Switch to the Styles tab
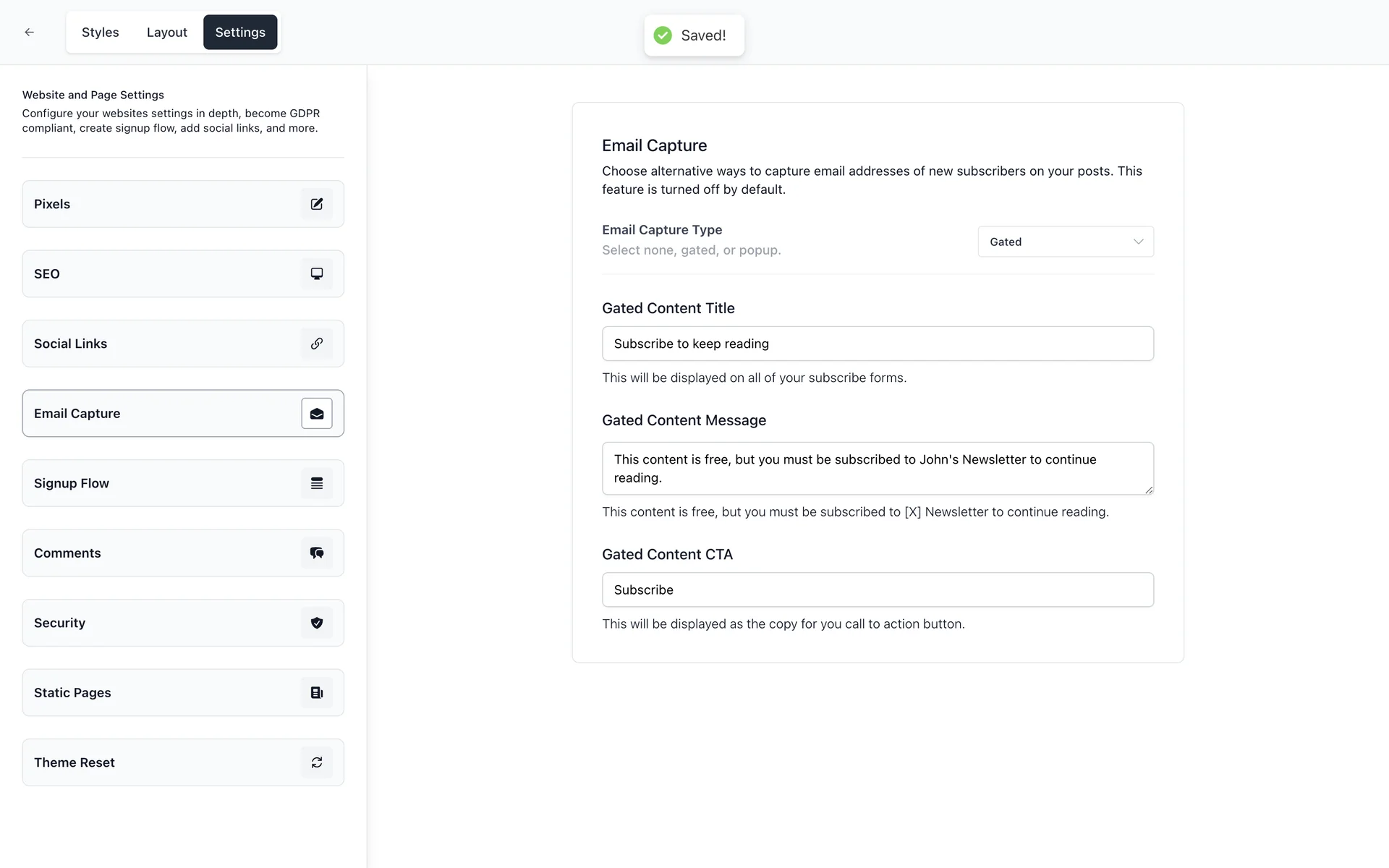 pyautogui.click(x=101, y=33)
